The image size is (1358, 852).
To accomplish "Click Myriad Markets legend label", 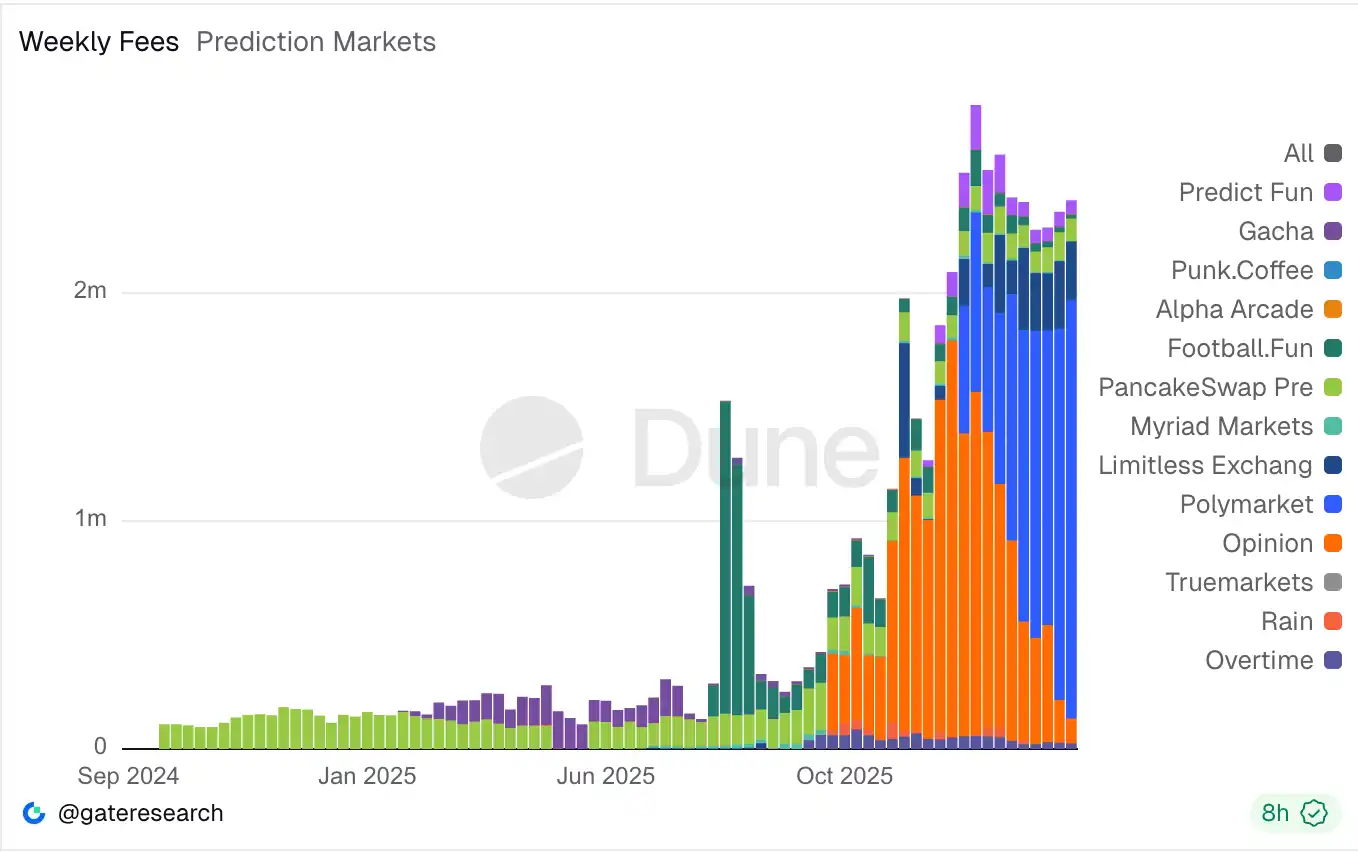I will click(1221, 426).
